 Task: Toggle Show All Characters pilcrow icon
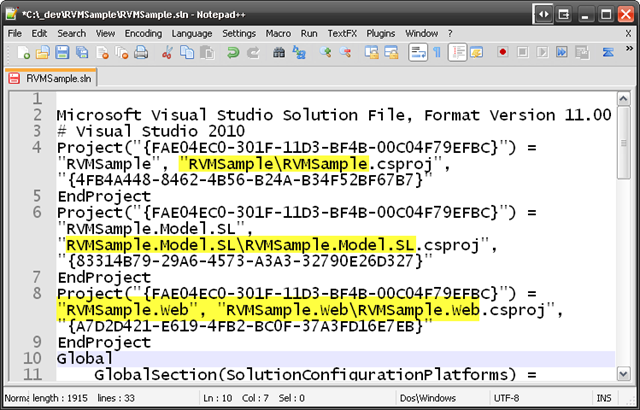[x=437, y=52]
